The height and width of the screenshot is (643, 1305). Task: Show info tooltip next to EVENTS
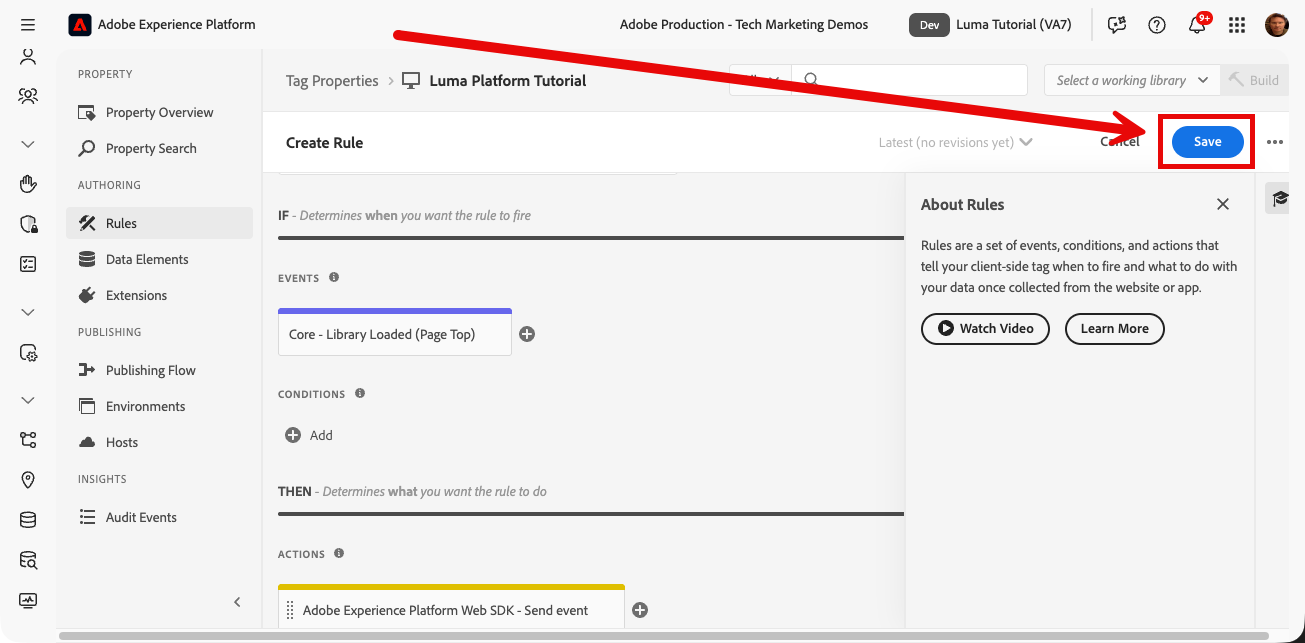[x=334, y=277]
